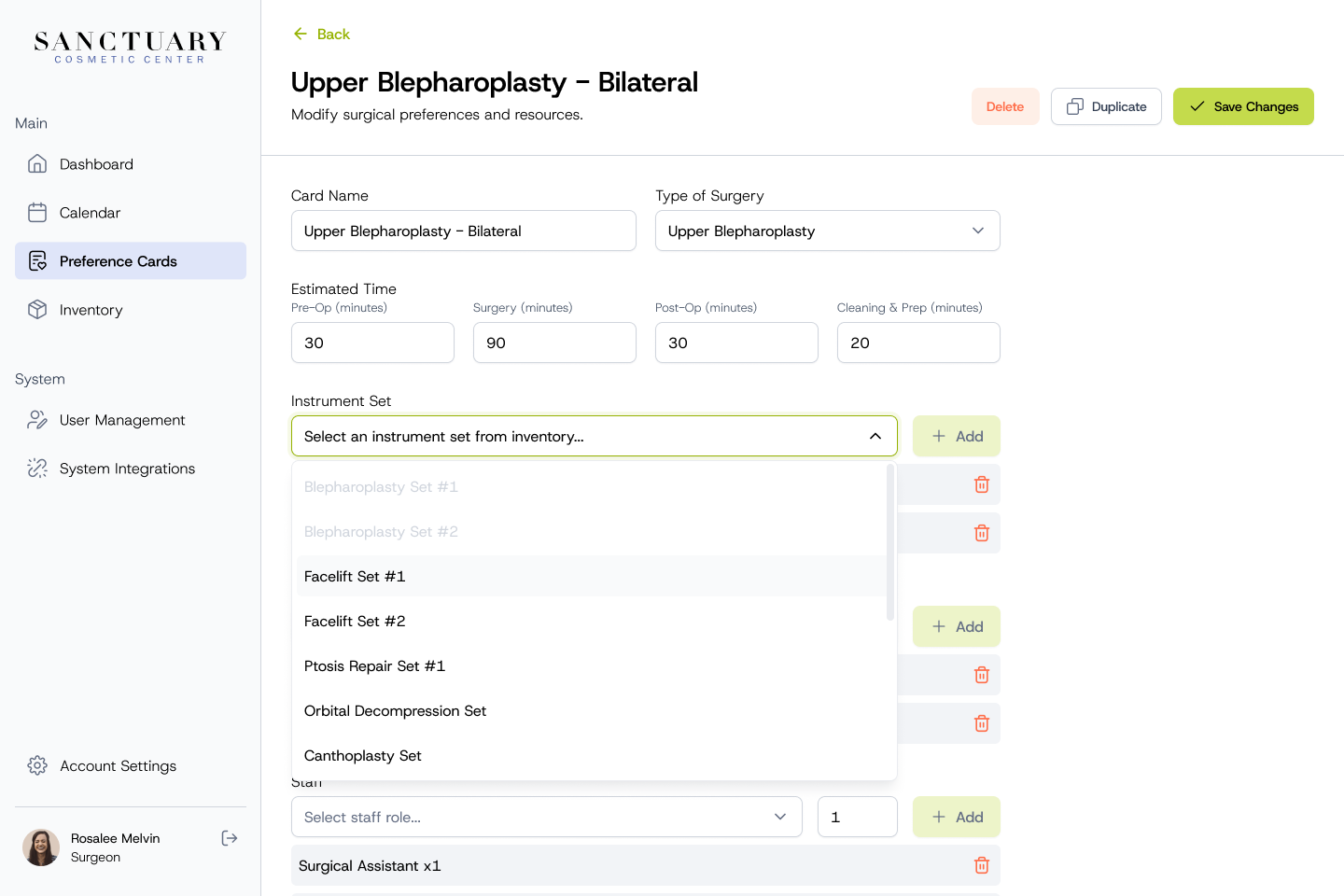The width and height of the screenshot is (1344, 896).
Task: Click Rosalee Melvin's profile photo
Action: click(41, 847)
